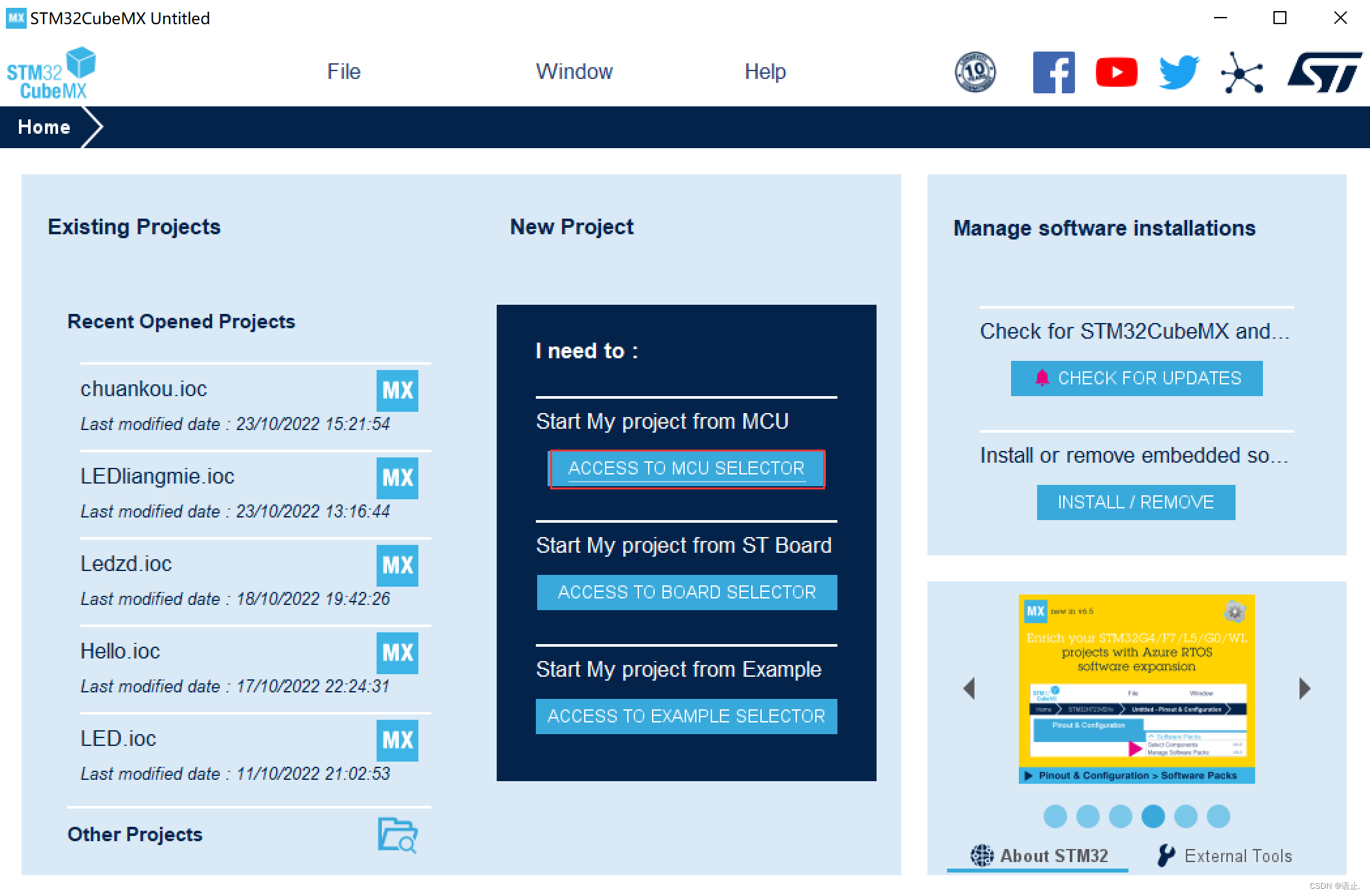Browse Other Projects folder icon

[397, 835]
